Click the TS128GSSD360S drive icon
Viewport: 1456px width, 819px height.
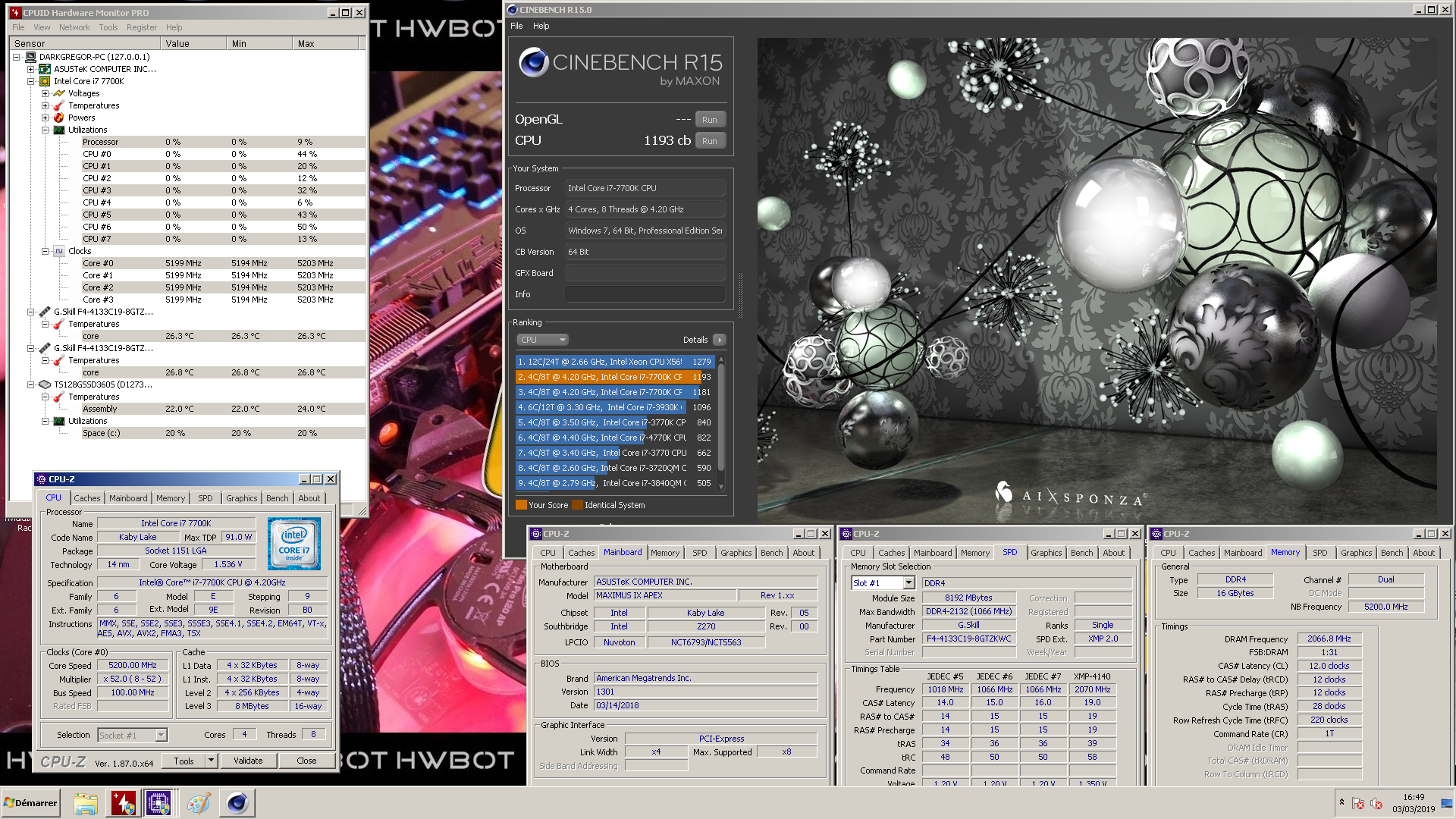pos(45,384)
